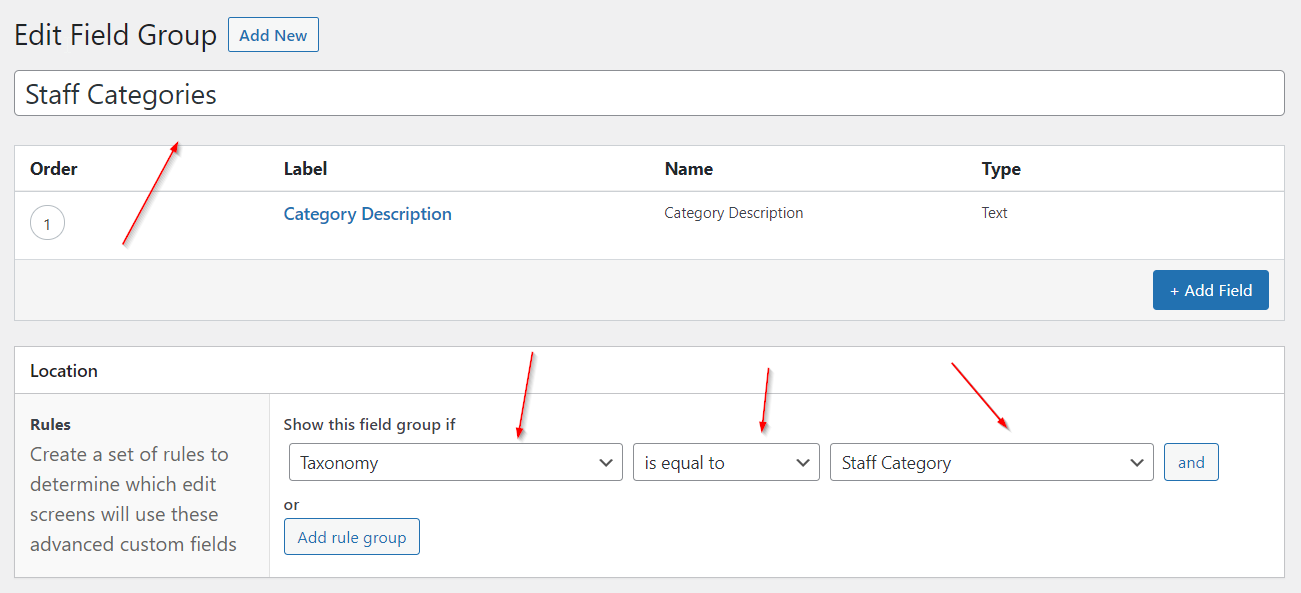Focus the Staff Categories title field

(648, 94)
